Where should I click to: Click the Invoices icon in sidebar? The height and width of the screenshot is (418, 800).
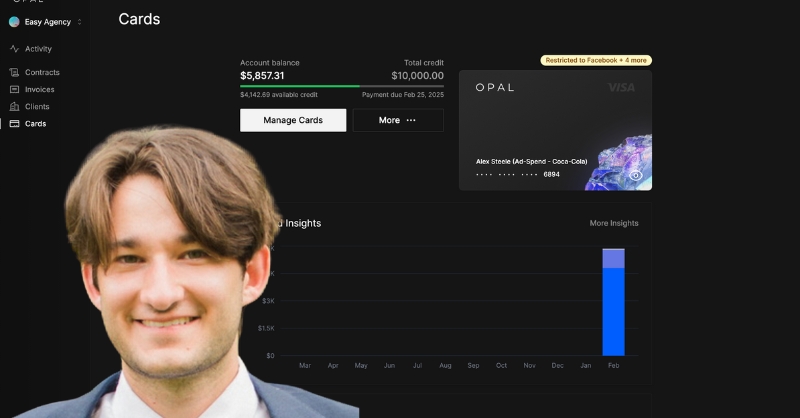pos(14,89)
